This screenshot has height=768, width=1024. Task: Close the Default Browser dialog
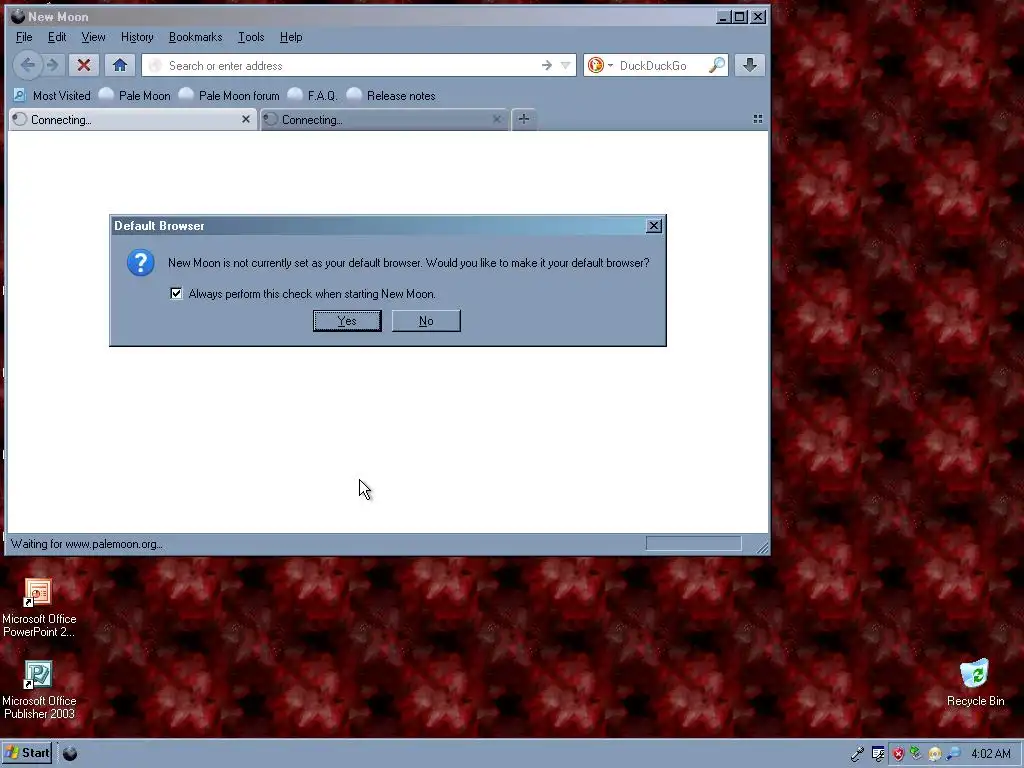[654, 225]
